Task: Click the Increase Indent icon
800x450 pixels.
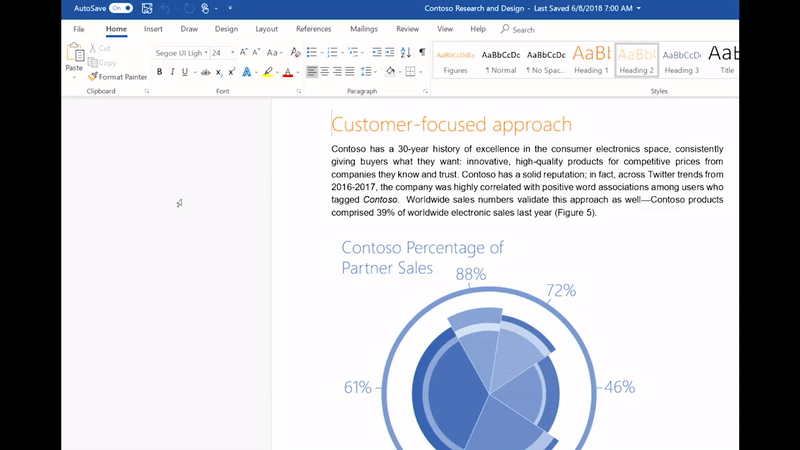Action: point(390,52)
